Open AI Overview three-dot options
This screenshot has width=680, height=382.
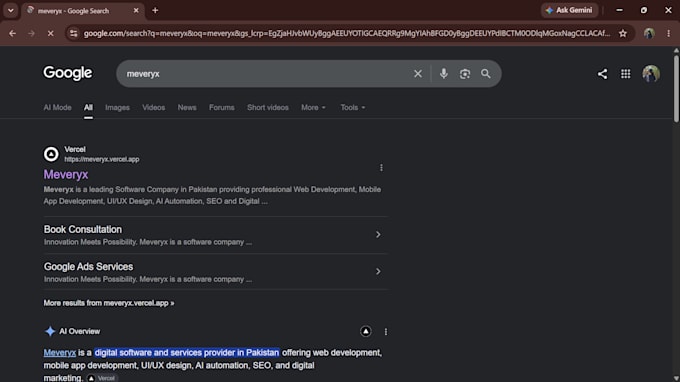tap(386, 332)
